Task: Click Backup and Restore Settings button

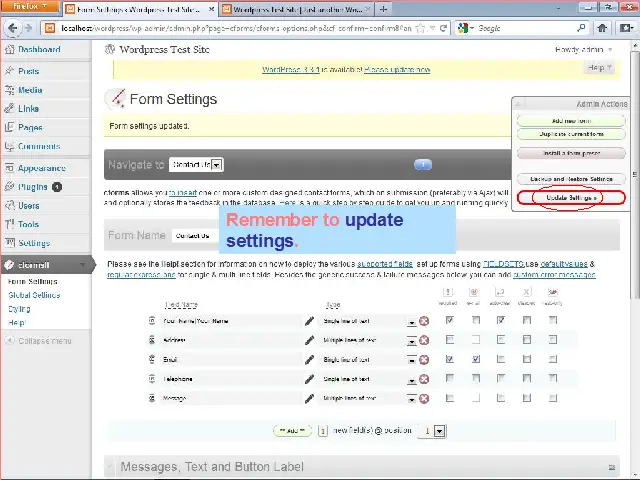Action: click(571, 179)
